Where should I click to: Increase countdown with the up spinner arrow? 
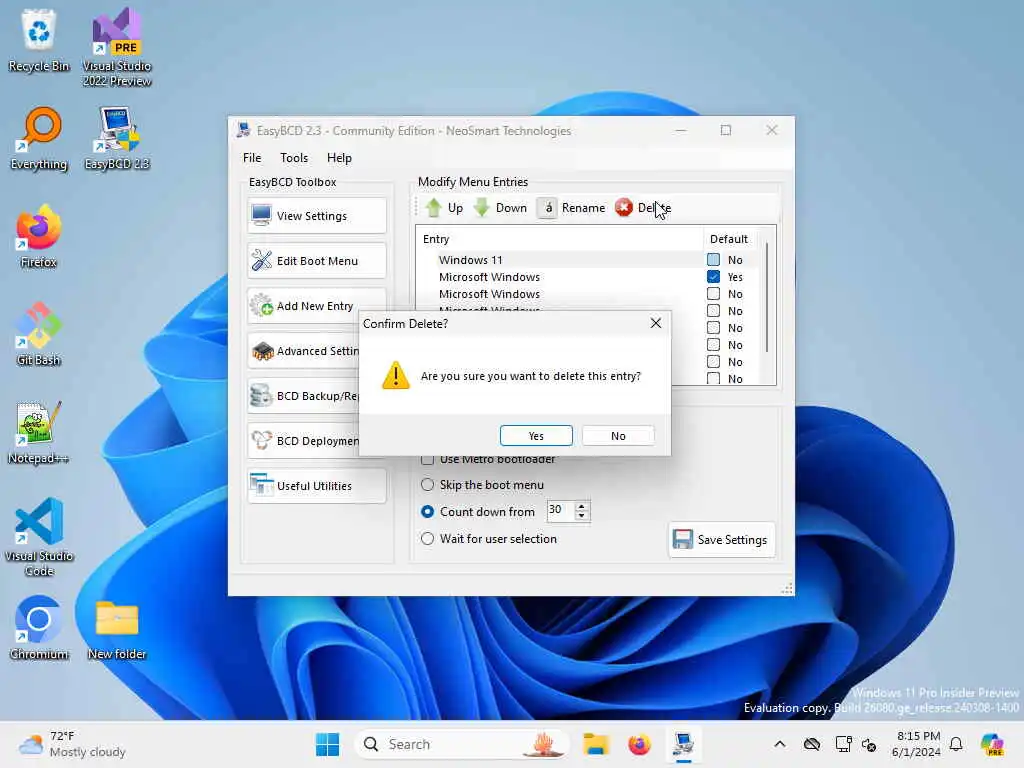[581, 505]
